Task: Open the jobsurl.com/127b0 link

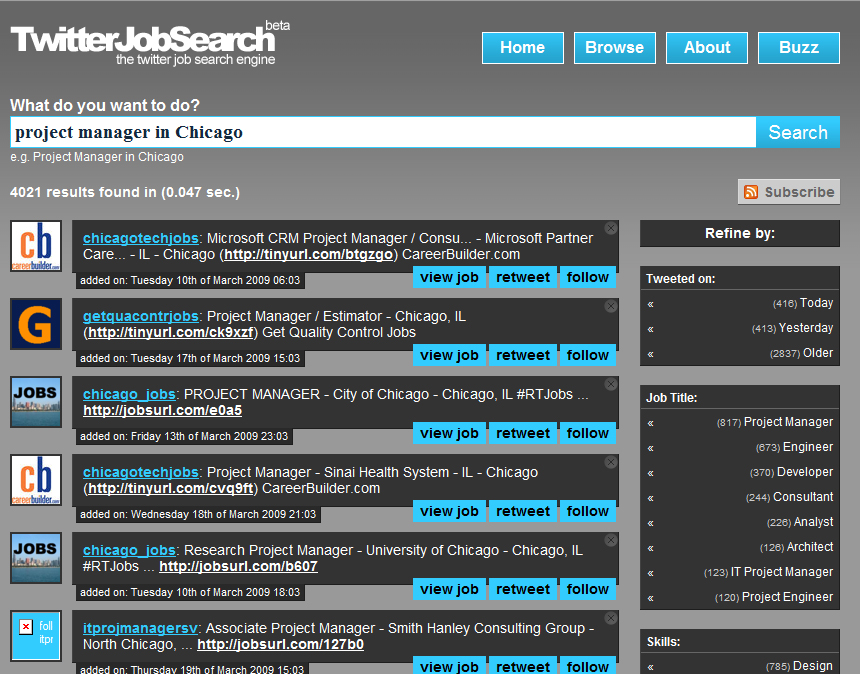Action: click(280, 644)
